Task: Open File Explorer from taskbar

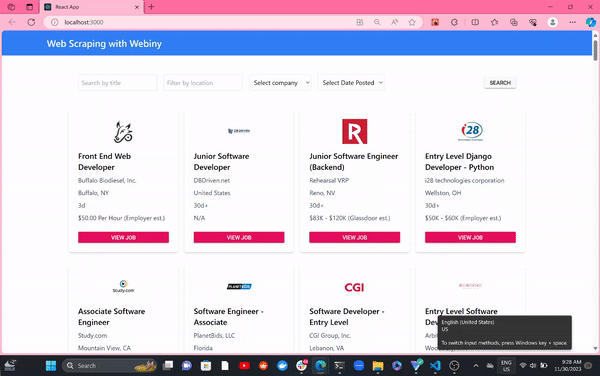Action: [x=378, y=366]
